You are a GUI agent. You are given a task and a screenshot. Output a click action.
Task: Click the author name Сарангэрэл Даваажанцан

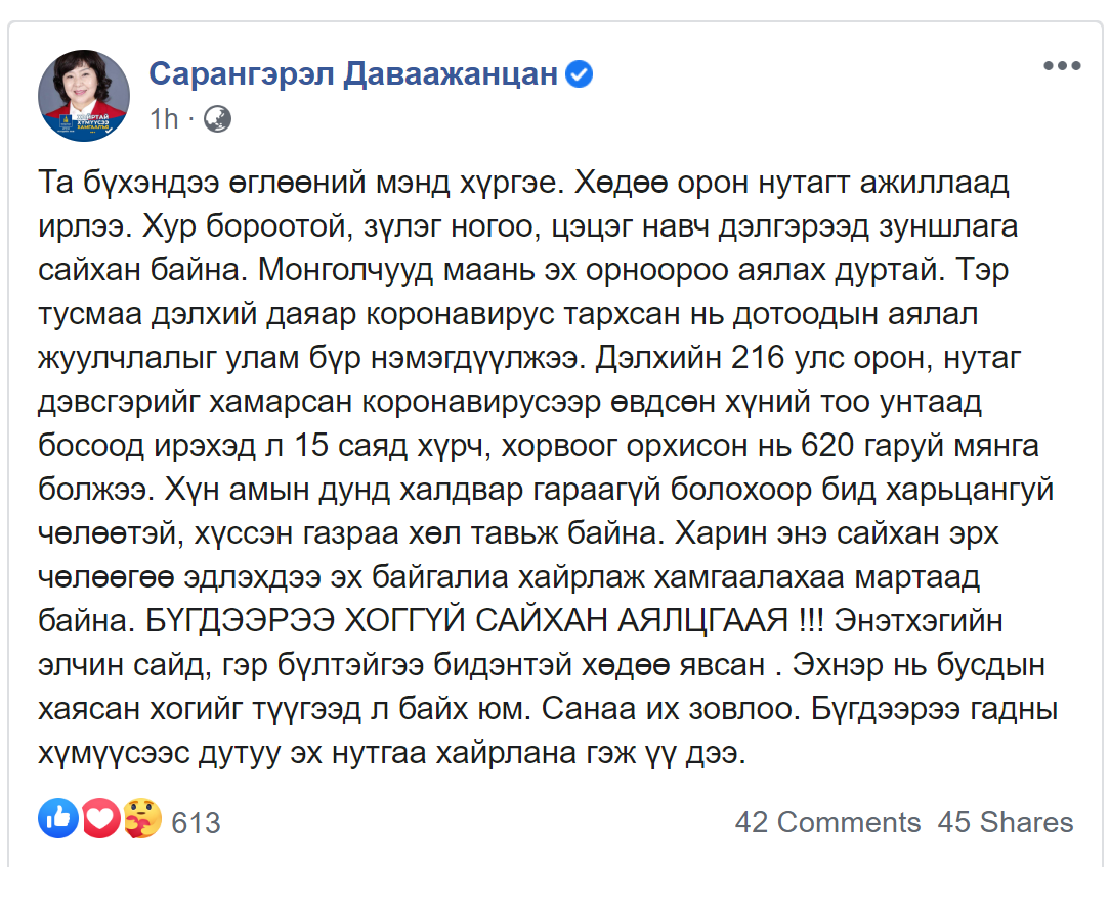pyautogui.click(x=353, y=74)
